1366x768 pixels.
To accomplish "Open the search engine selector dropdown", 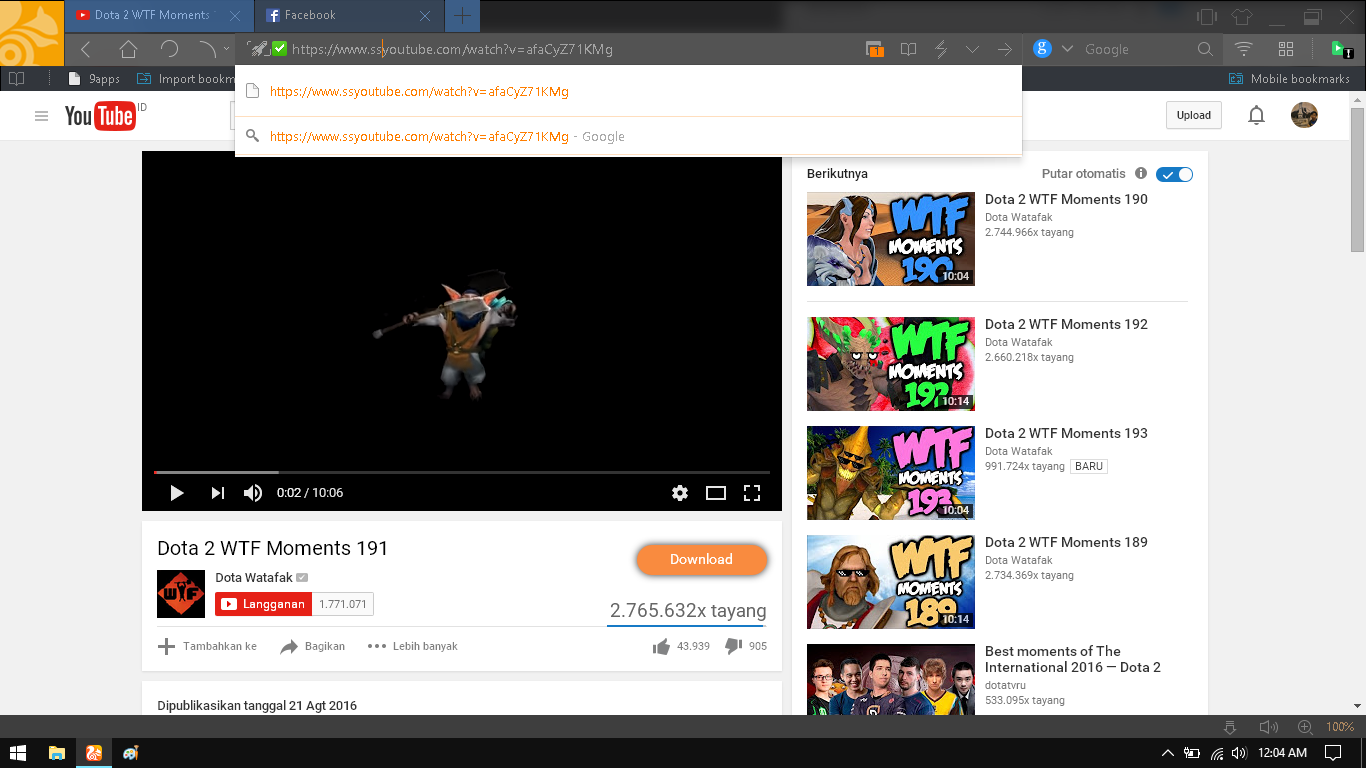I will point(1067,49).
